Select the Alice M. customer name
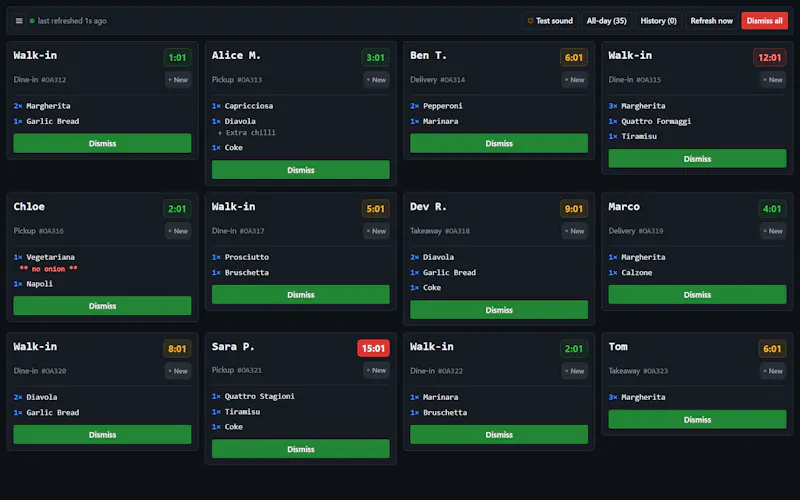800x500 pixels. 236,56
